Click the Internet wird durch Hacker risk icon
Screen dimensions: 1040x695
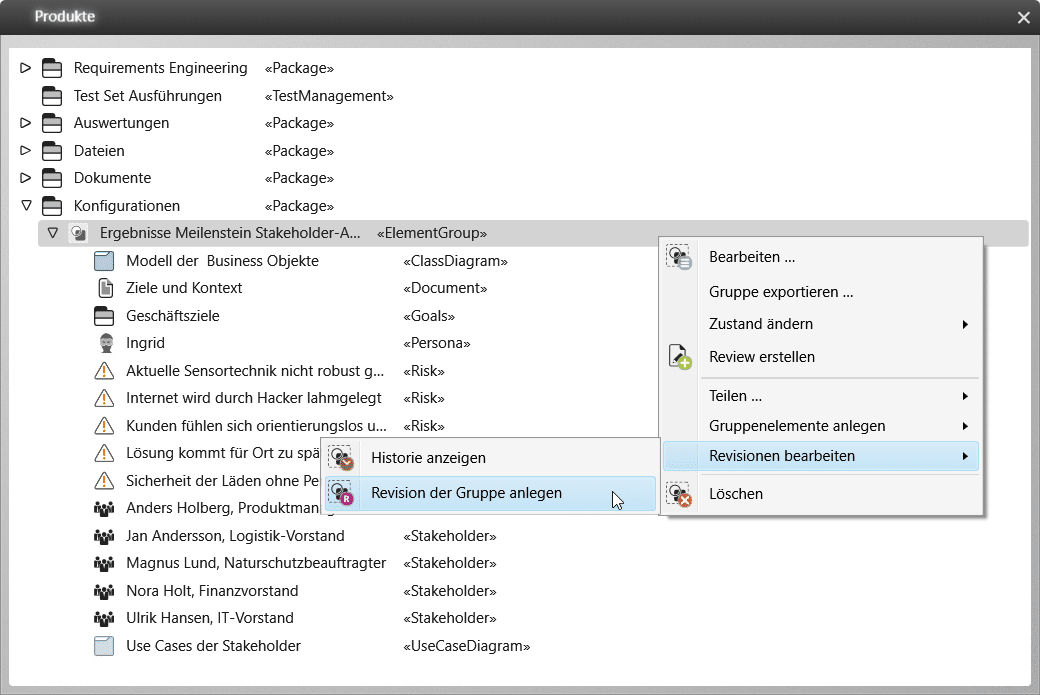click(104, 398)
